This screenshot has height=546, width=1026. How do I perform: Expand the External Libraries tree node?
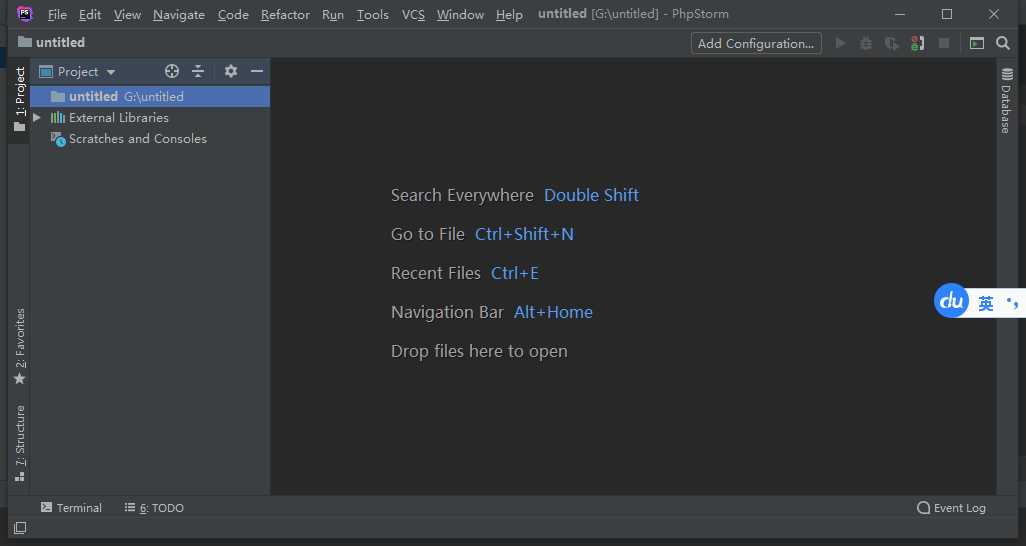tap(37, 118)
